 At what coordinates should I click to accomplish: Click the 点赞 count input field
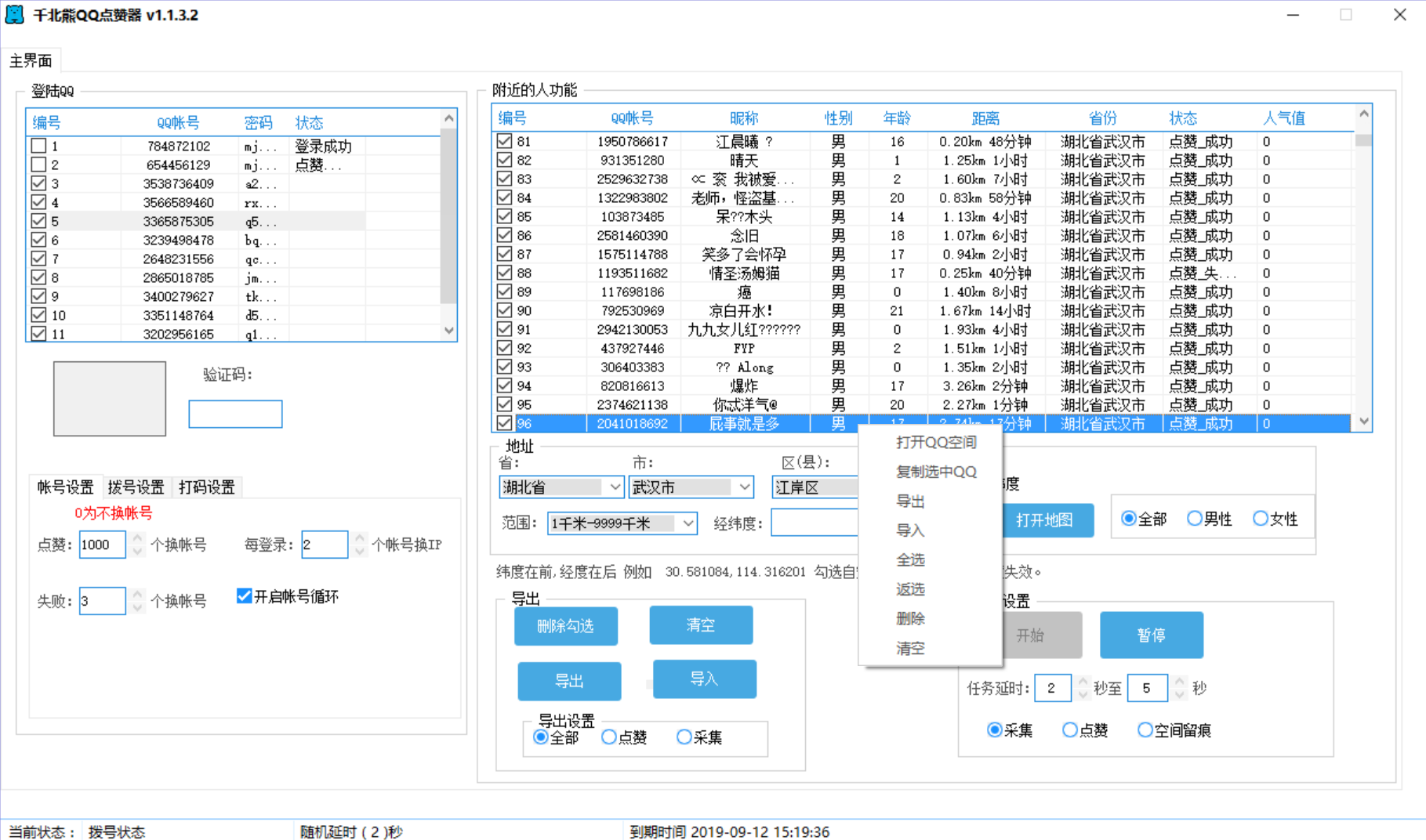click(x=102, y=545)
